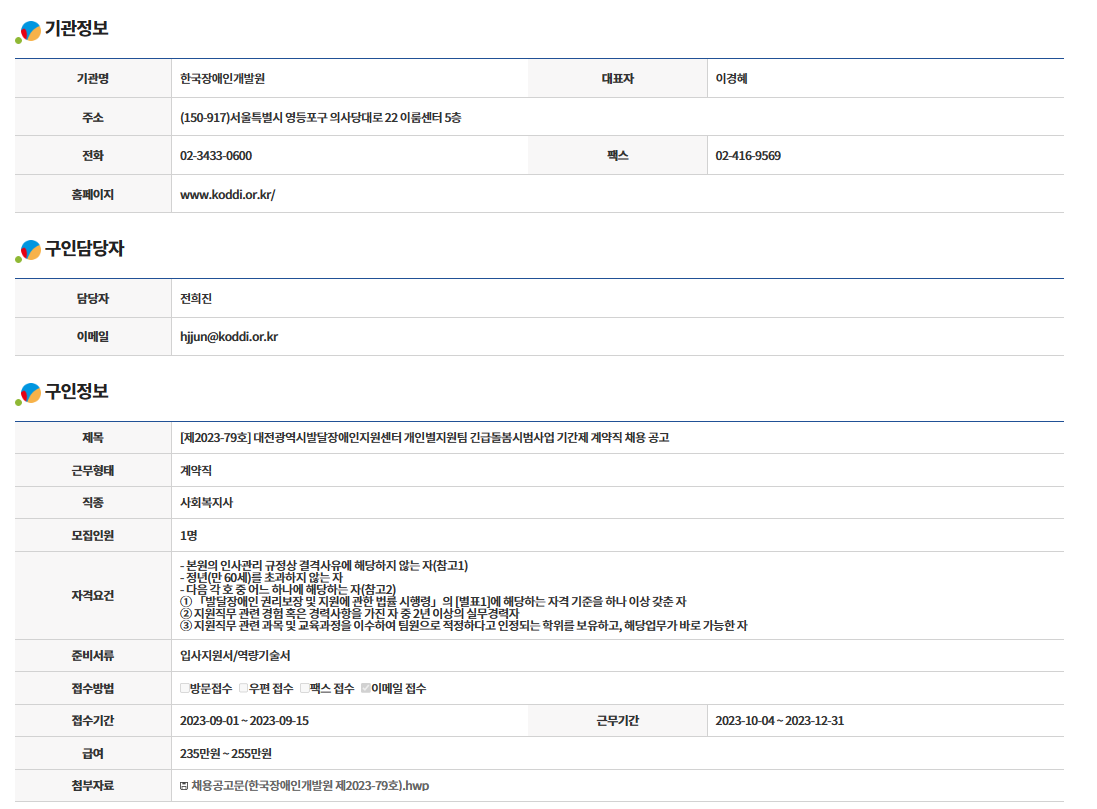Click the hjjun@koddi.or.kr email address
This screenshot has width=1097, height=809.
click(229, 338)
